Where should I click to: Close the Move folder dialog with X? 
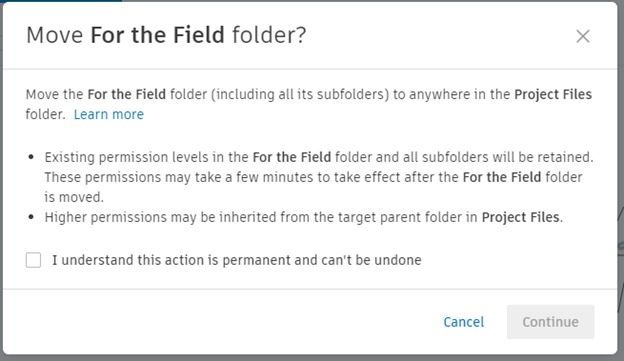pyautogui.click(x=583, y=36)
